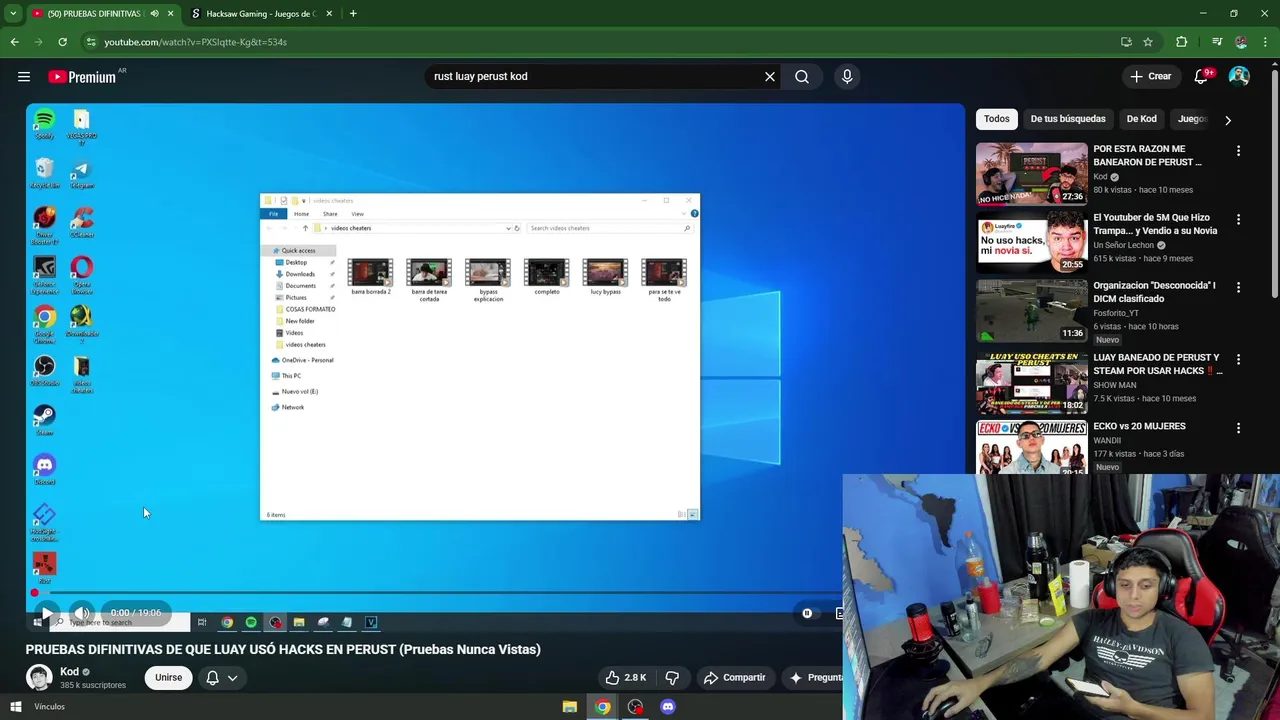This screenshot has height=720, width=1280.
Task: Open File Explorer on taskbar
Action: point(569,707)
